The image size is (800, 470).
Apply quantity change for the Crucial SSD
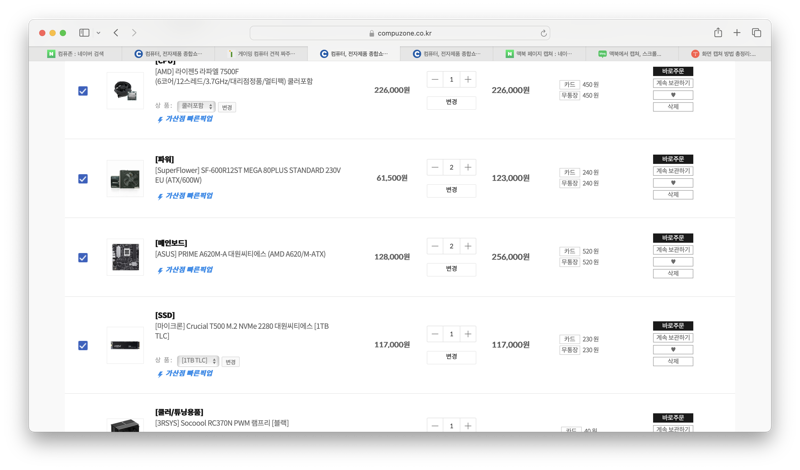click(452, 356)
